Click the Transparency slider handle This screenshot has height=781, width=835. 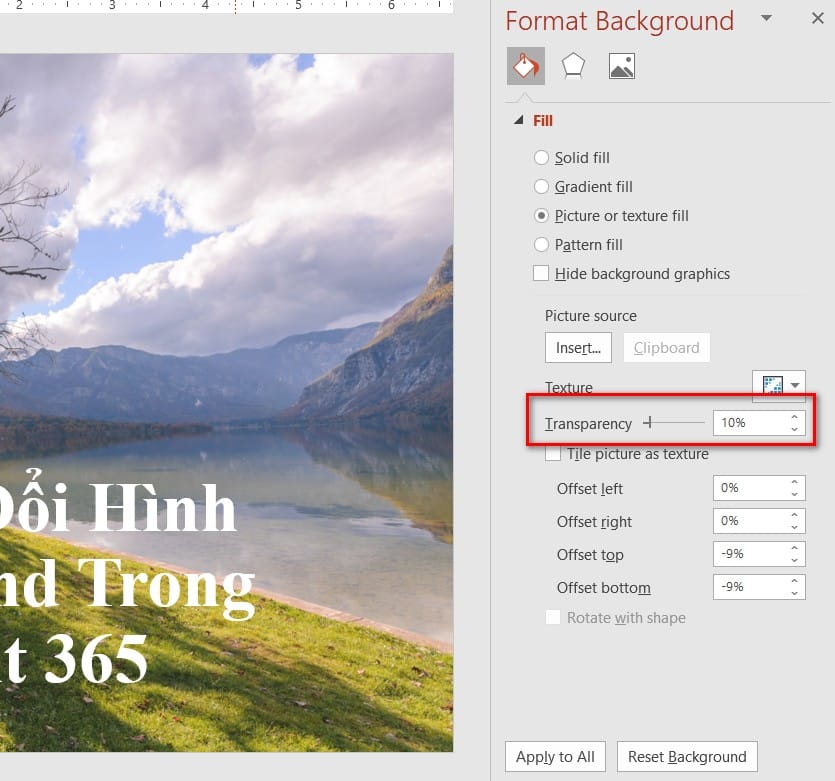pyautogui.click(x=650, y=423)
